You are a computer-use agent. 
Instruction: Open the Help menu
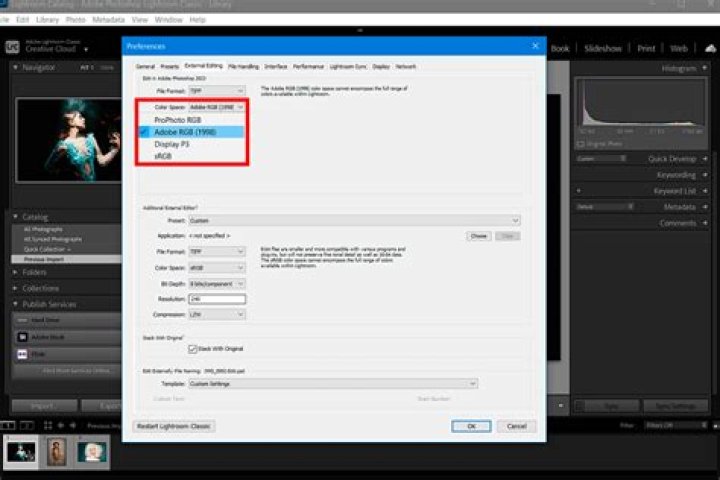[197, 20]
